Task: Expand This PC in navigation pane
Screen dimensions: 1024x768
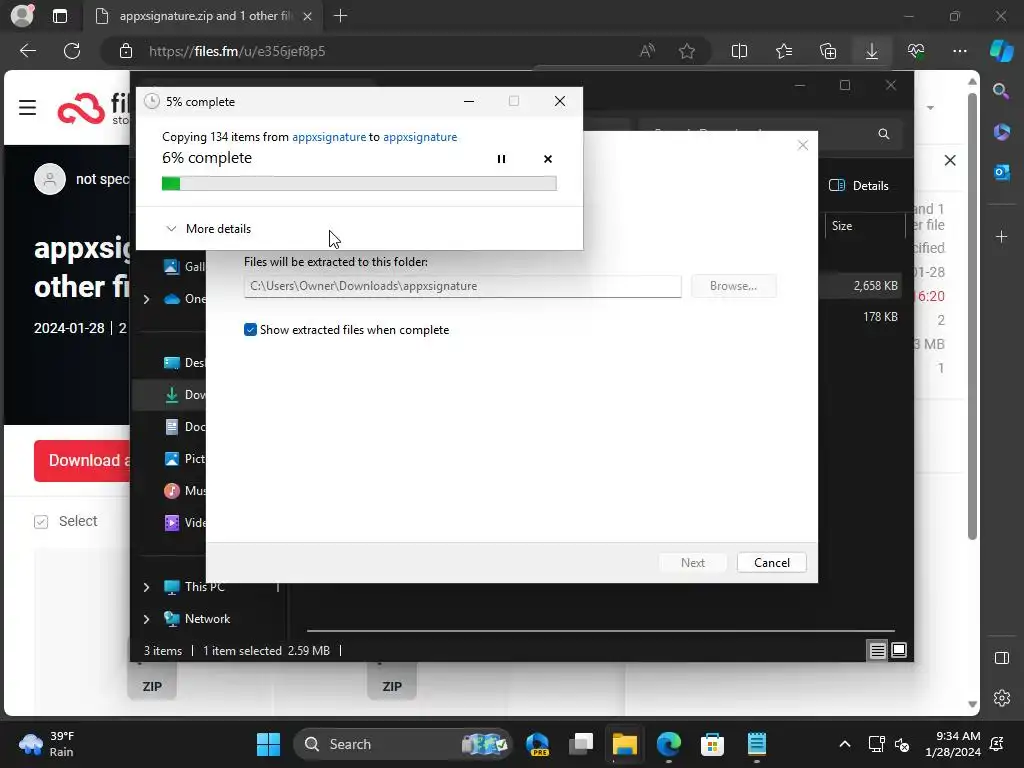Action: click(x=146, y=587)
